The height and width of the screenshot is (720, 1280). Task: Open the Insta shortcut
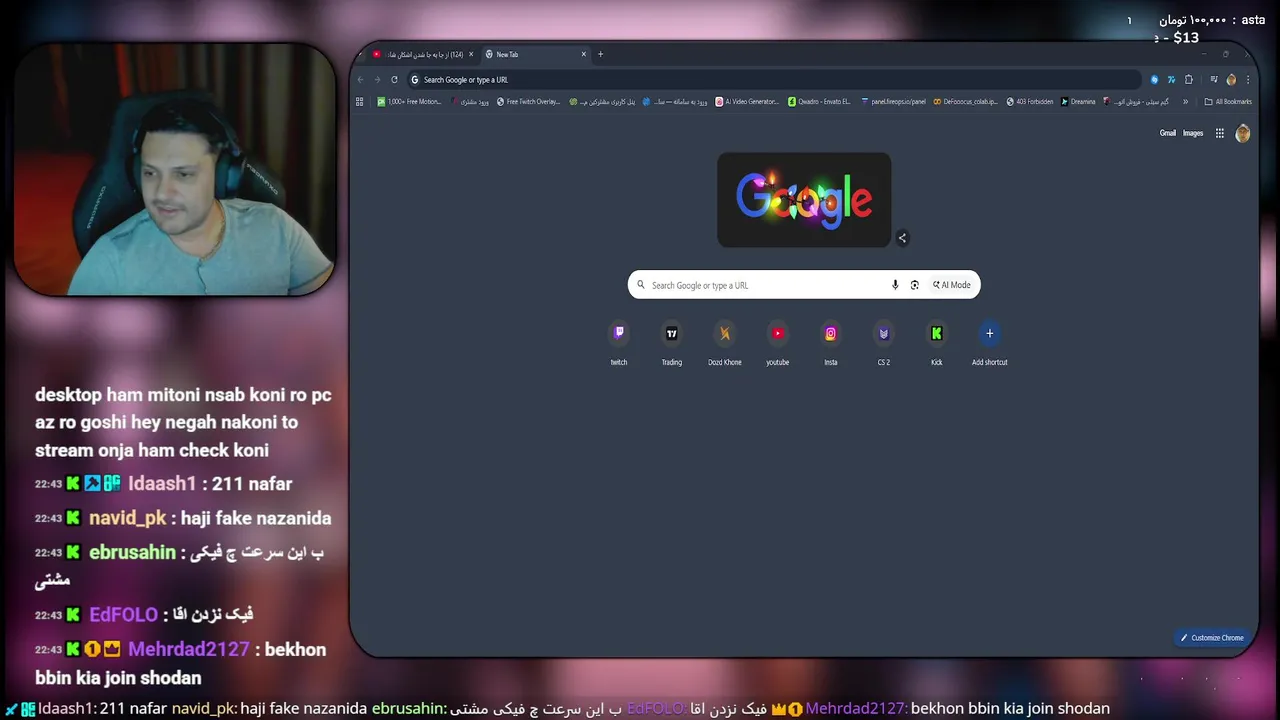point(831,342)
